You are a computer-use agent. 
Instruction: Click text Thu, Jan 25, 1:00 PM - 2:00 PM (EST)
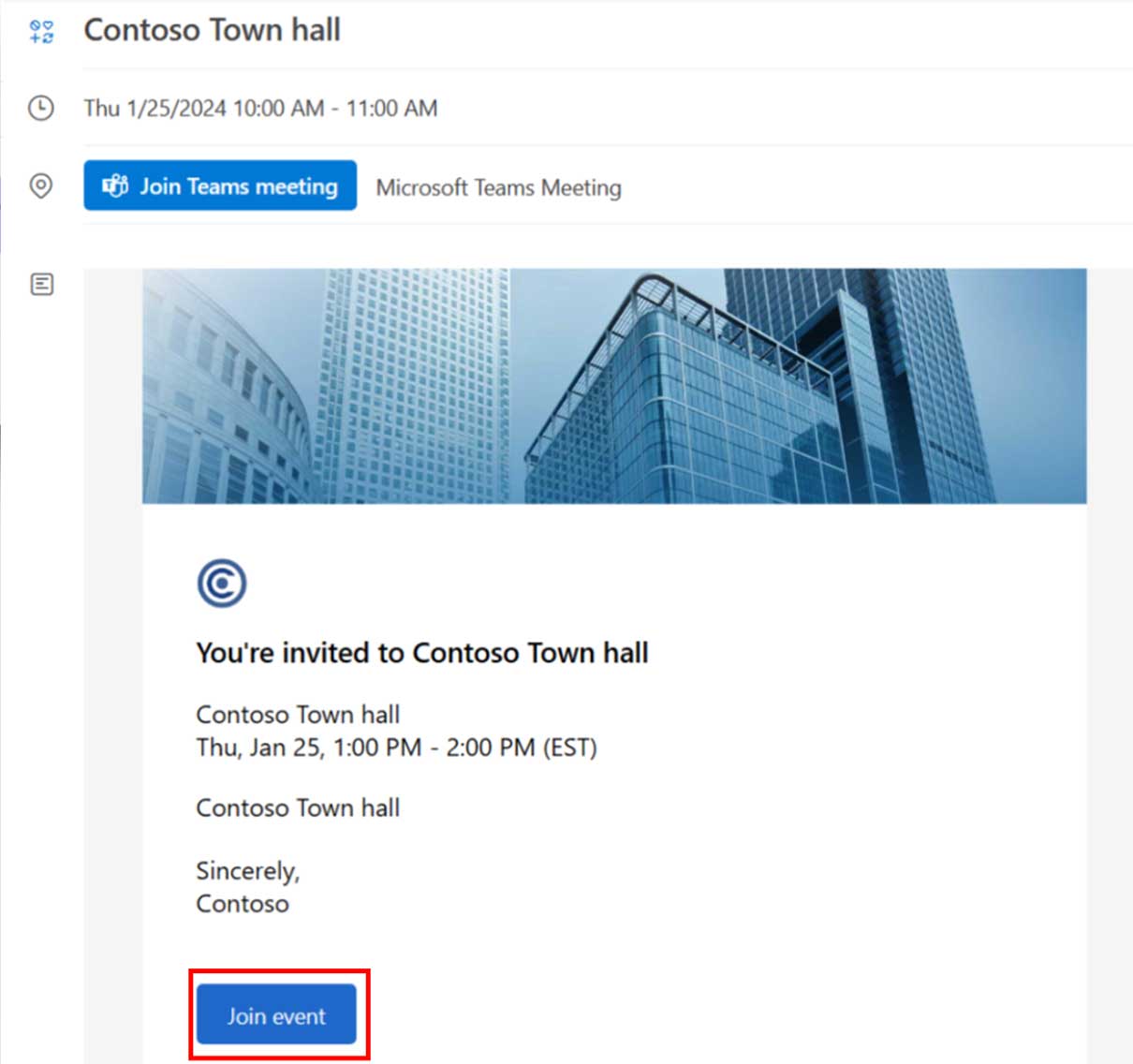[x=396, y=747]
